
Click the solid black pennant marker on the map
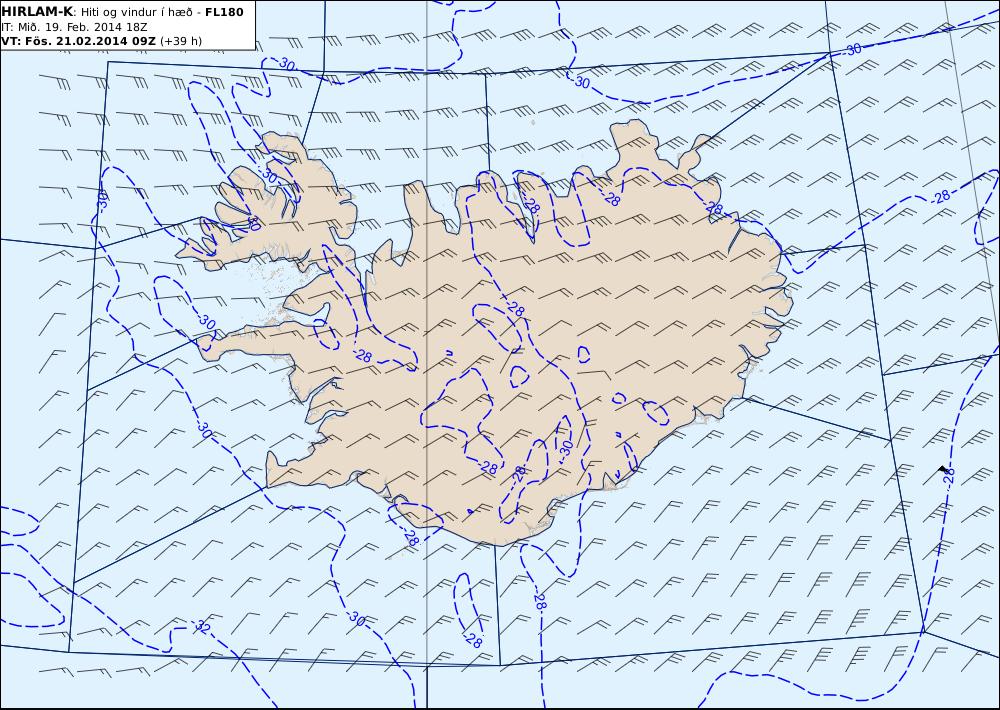point(943,470)
